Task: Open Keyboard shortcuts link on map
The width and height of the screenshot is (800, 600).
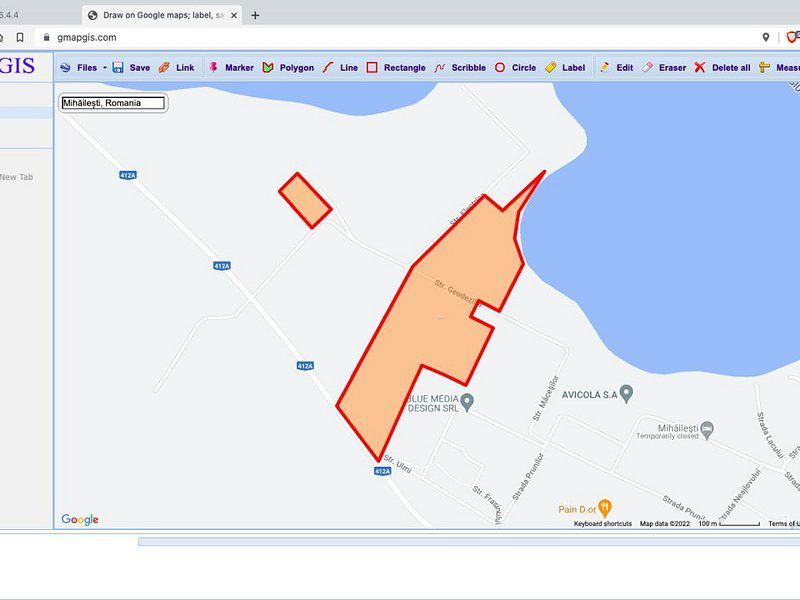Action: click(x=602, y=524)
